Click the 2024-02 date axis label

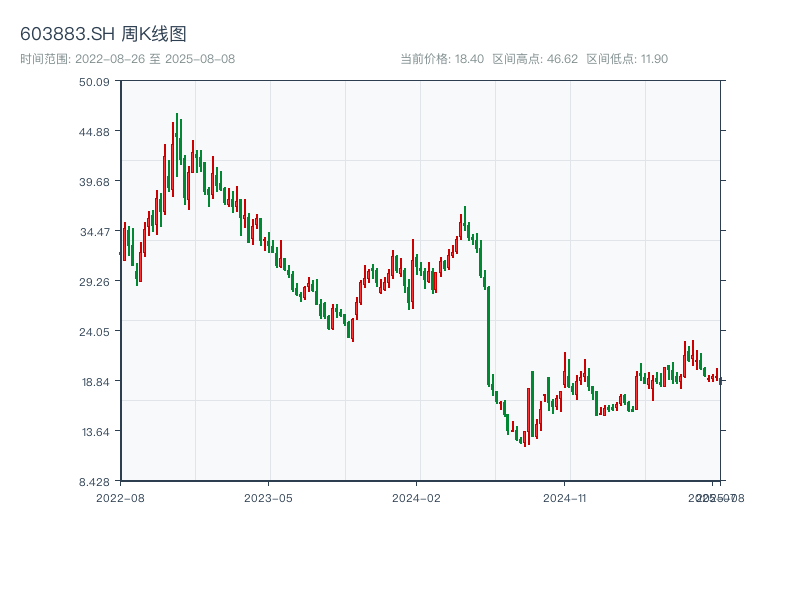tap(417, 497)
